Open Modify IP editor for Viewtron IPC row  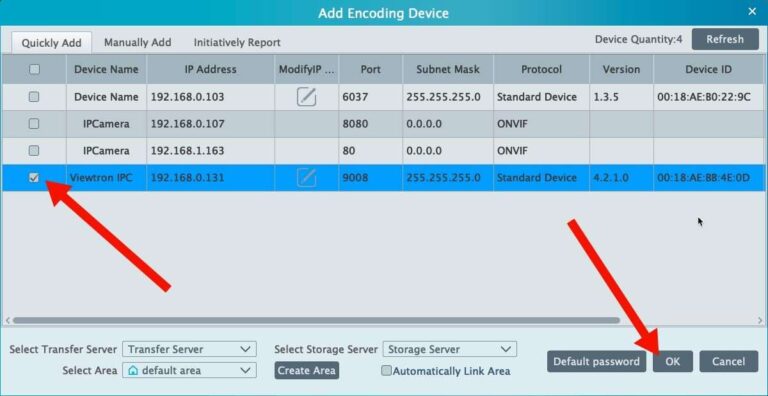pyautogui.click(x=306, y=177)
